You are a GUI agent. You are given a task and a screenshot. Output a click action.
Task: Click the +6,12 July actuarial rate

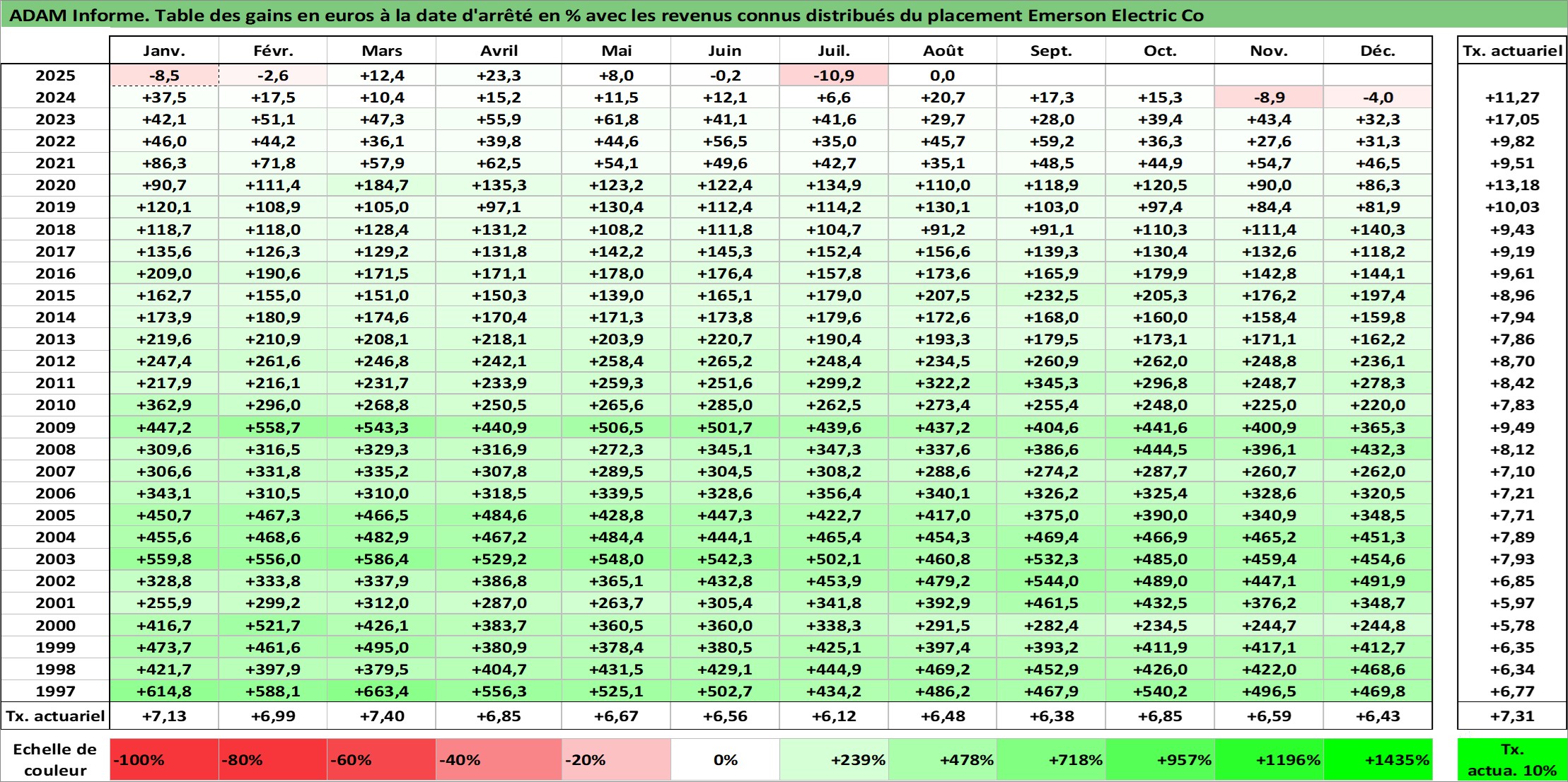pyautogui.click(x=834, y=716)
